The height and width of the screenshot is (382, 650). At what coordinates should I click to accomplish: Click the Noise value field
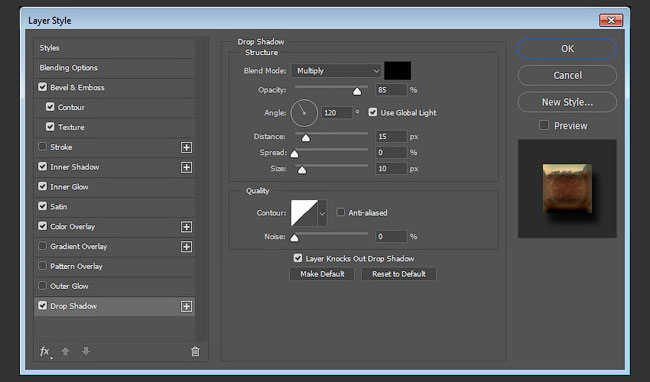[391, 237]
